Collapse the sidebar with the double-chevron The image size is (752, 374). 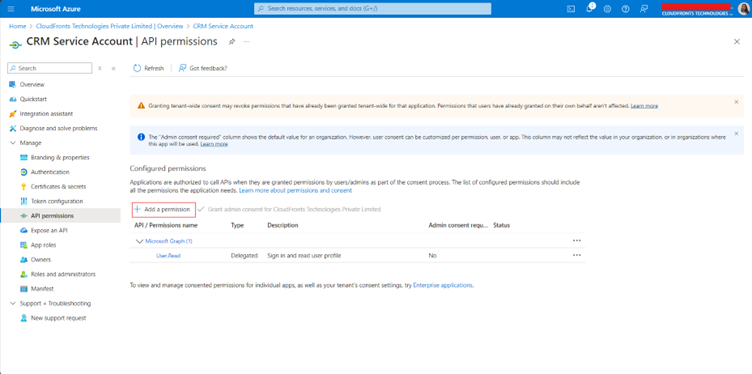click(114, 69)
